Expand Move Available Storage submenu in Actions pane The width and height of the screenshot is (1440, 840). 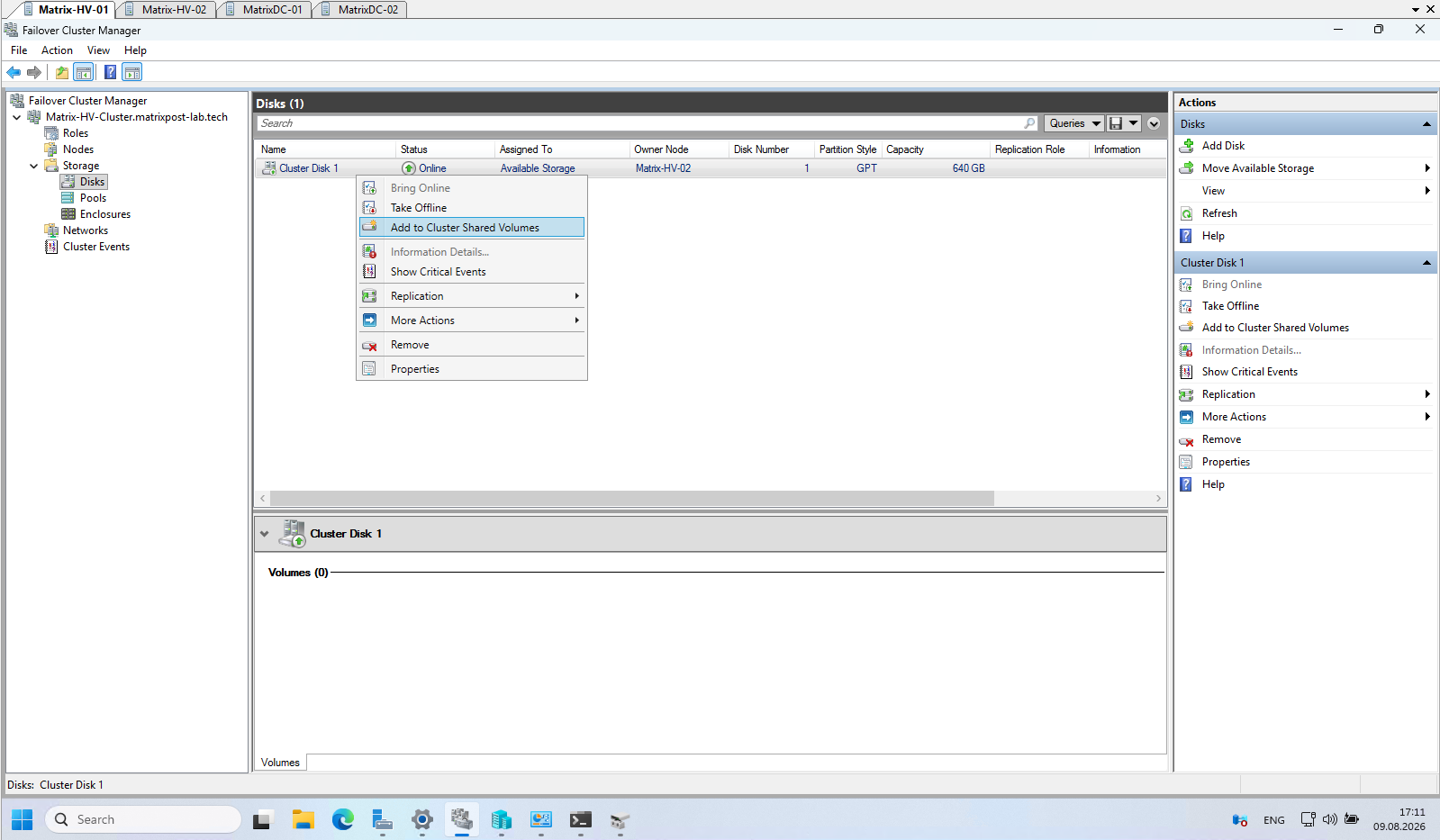point(1427,168)
